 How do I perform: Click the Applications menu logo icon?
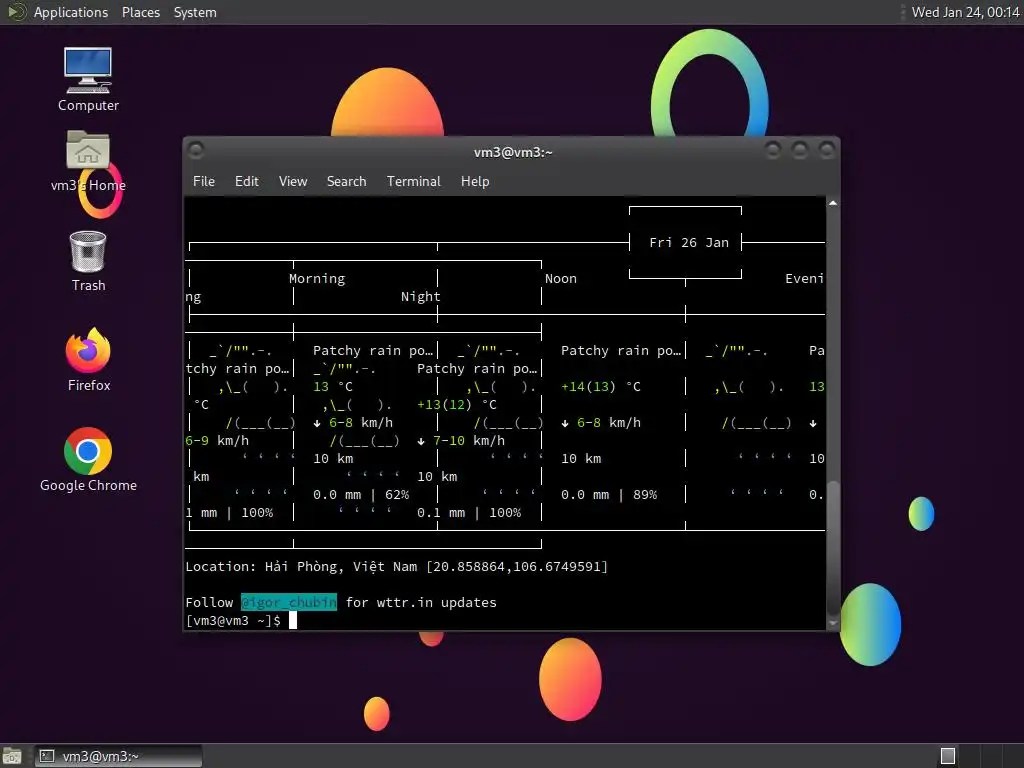click(16, 12)
